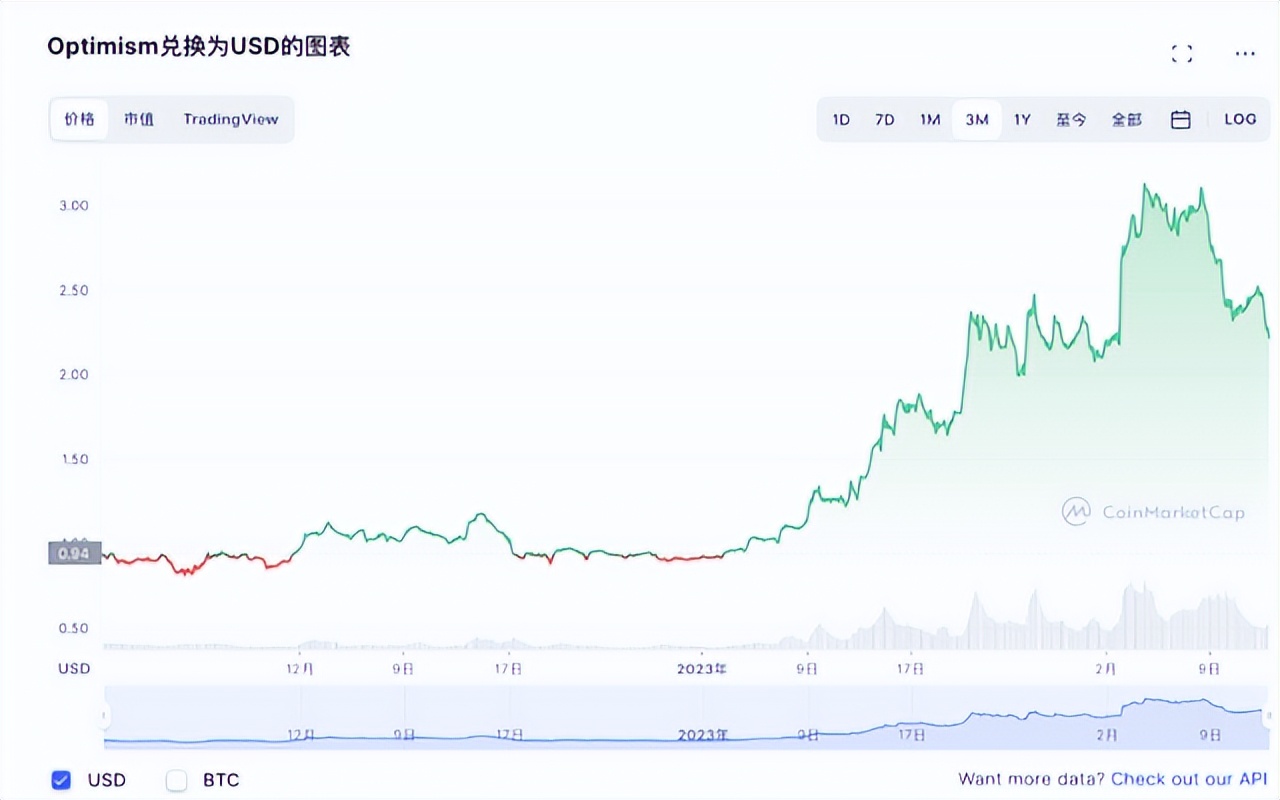Switch to the 价格 tab
Screen dimensions: 1280x800
[x=80, y=119]
